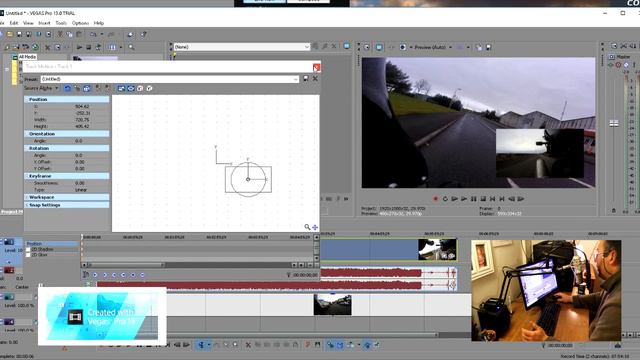
Task: Click the road clip thumbnail on the lower track
Action: coord(332,305)
